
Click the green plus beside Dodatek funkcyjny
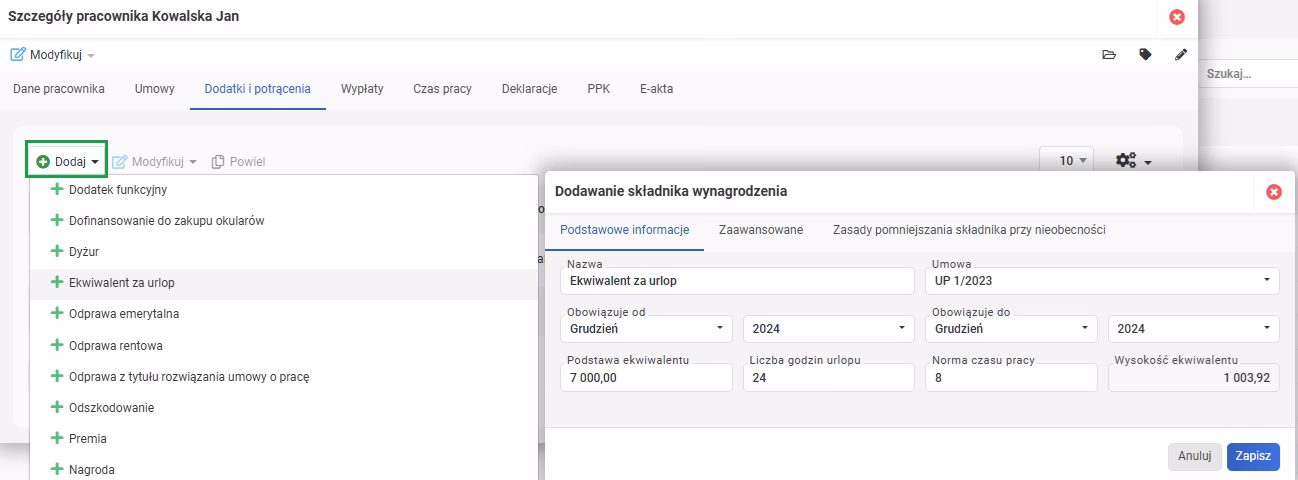coord(56,189)
